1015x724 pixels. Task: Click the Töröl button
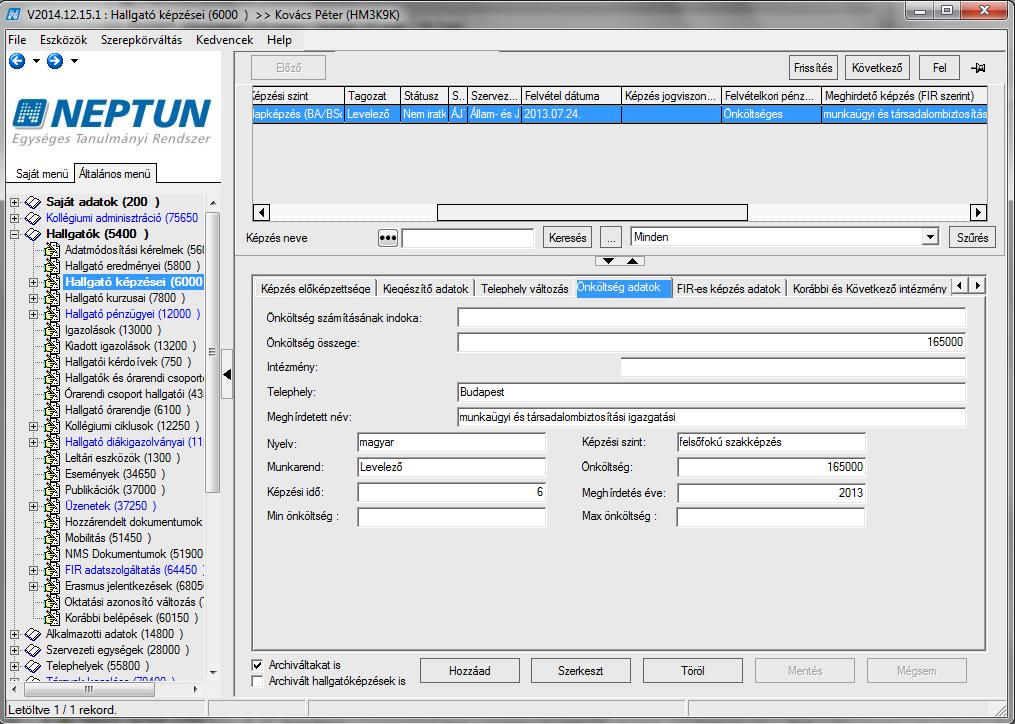coord(693,671)
